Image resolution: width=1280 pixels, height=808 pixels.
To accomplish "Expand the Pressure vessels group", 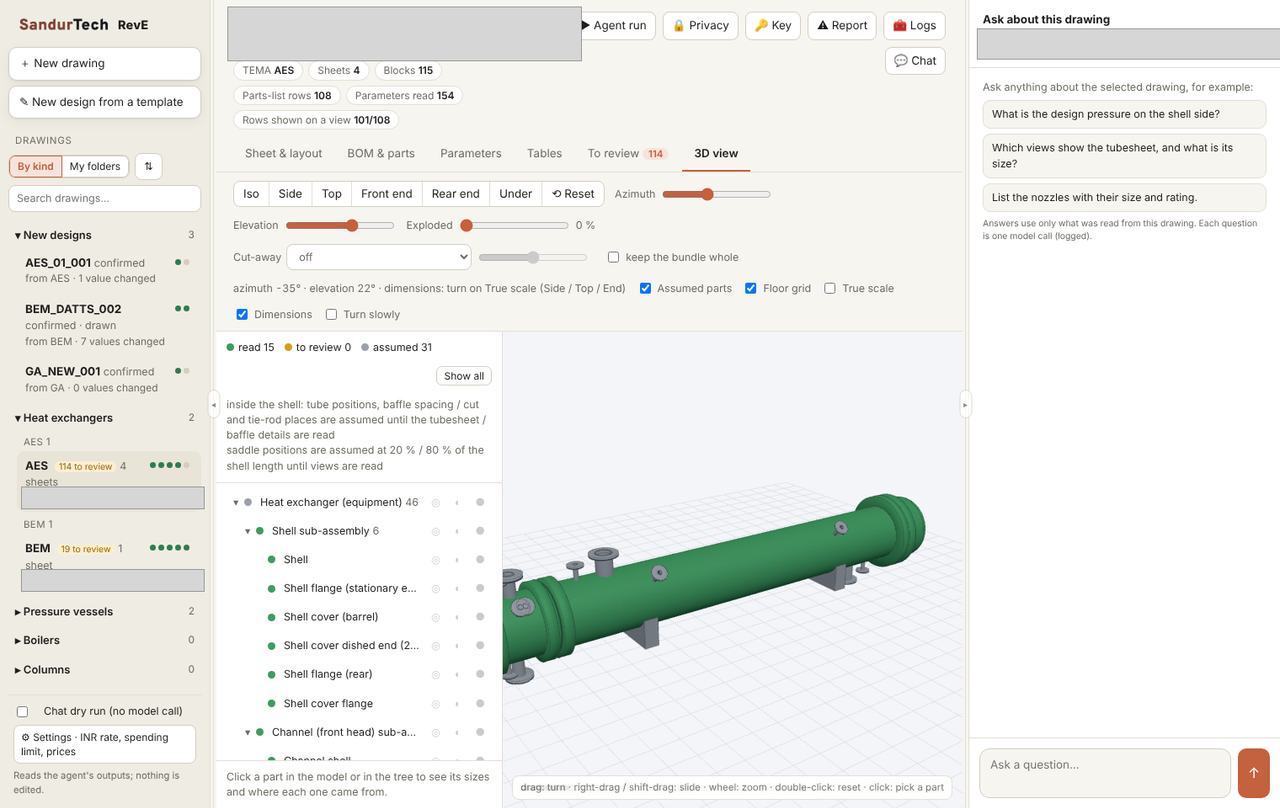I will (x=105, y=611).
